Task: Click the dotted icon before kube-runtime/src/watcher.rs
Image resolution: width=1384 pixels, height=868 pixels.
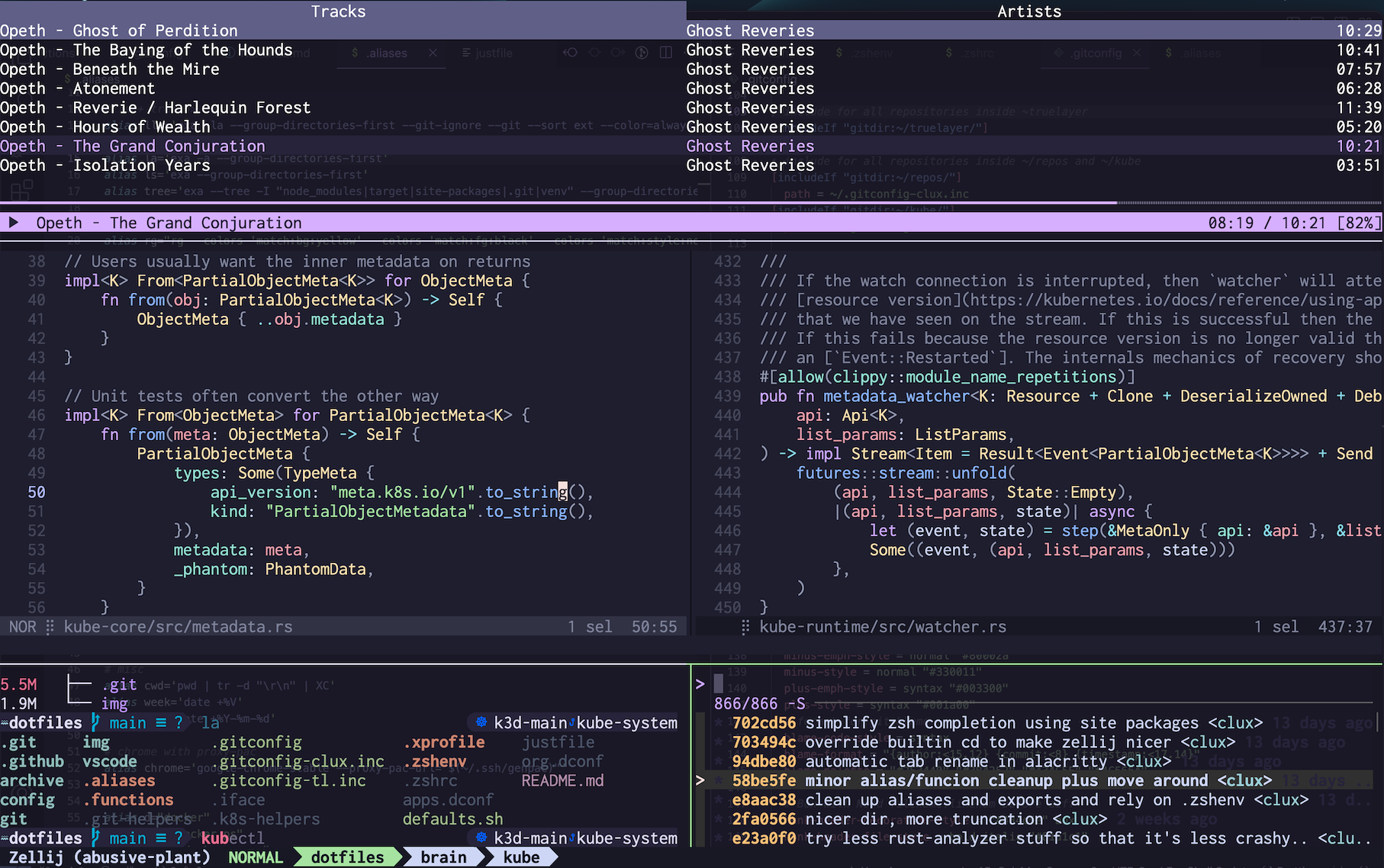Action: pos(745,627)
